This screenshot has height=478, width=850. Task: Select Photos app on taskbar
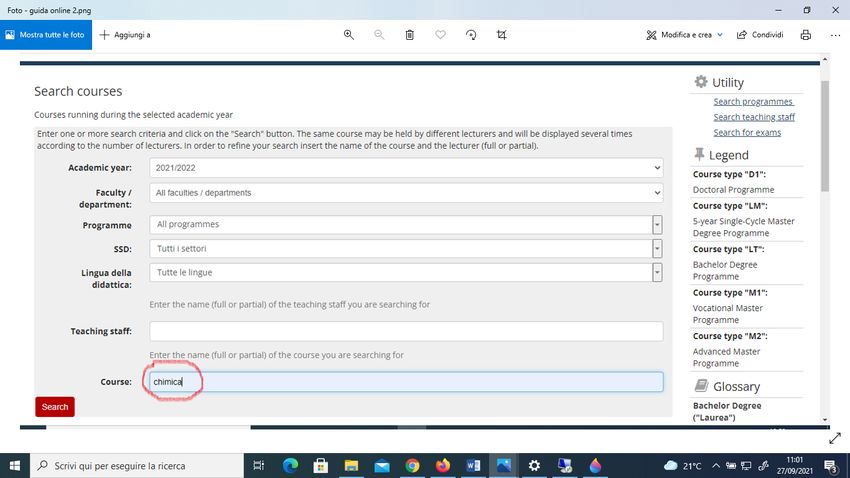504,466
